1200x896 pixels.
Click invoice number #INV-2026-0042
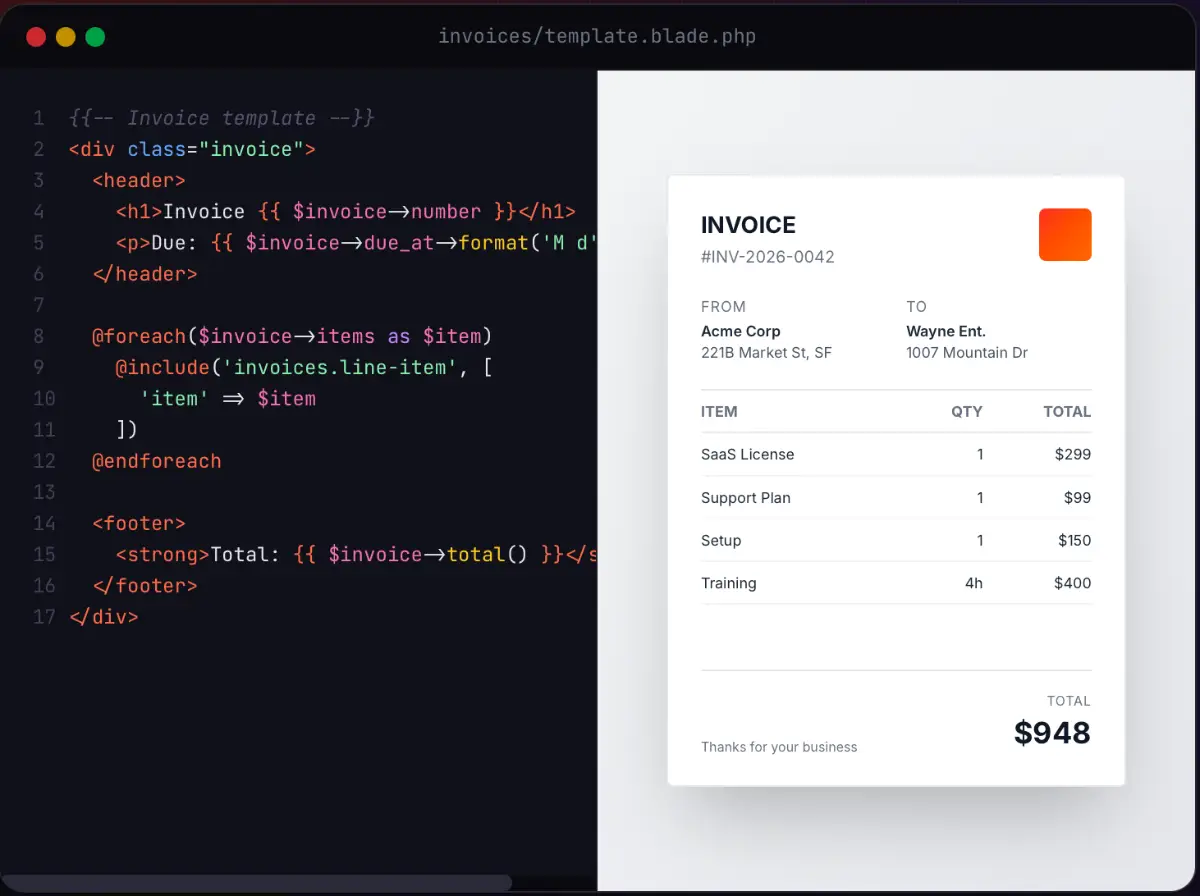768,257
